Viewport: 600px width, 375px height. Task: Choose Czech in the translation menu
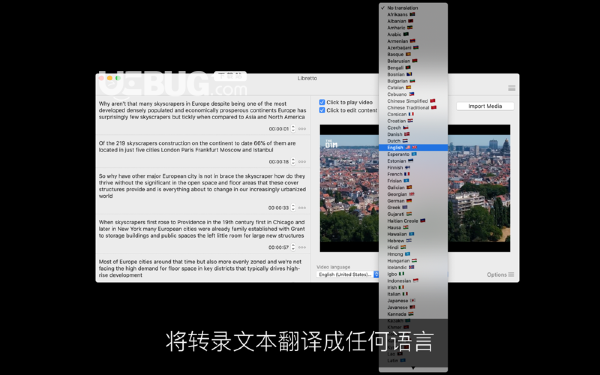tap(413, 128)
